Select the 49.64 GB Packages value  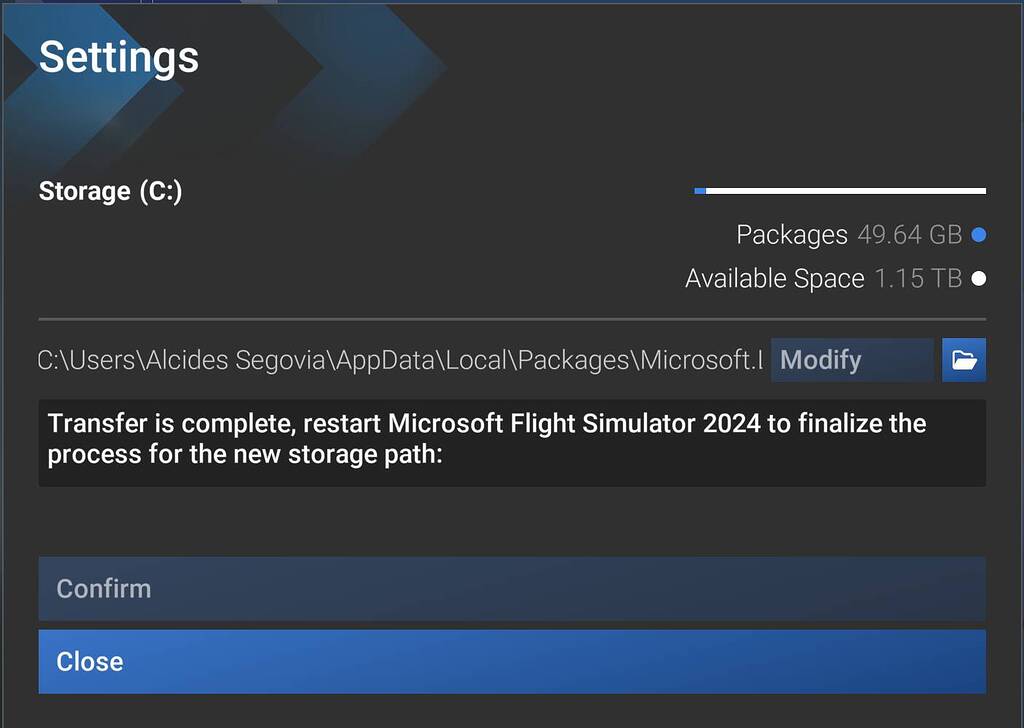coord(909,234)
